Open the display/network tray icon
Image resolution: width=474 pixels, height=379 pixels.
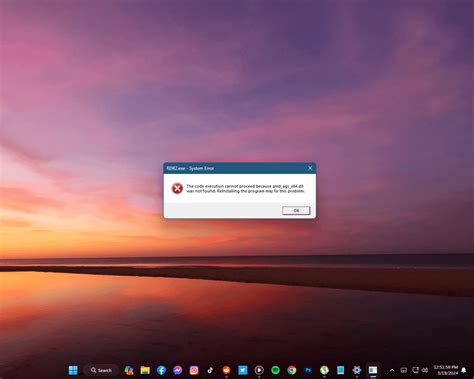click(x=415, y=370)
